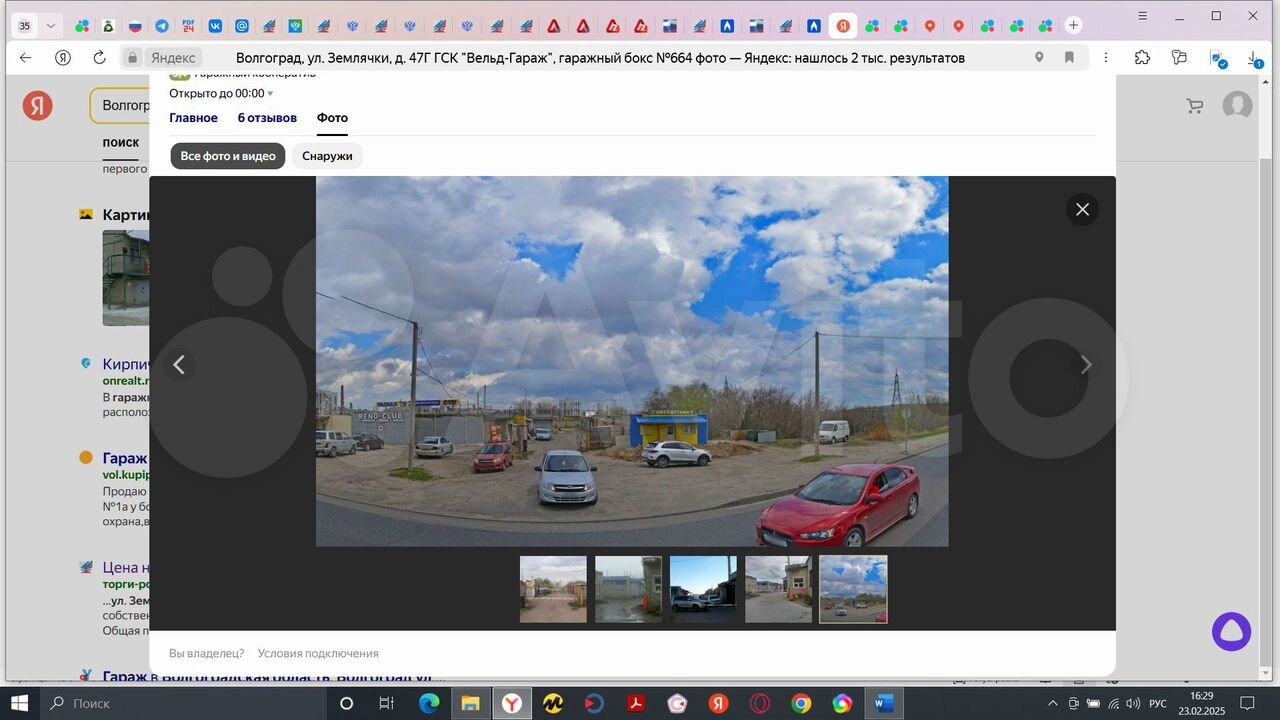The height and width of the screenshot is (720, 1280).
Task: Click the browser back arrow
Action: coord(26,58)
